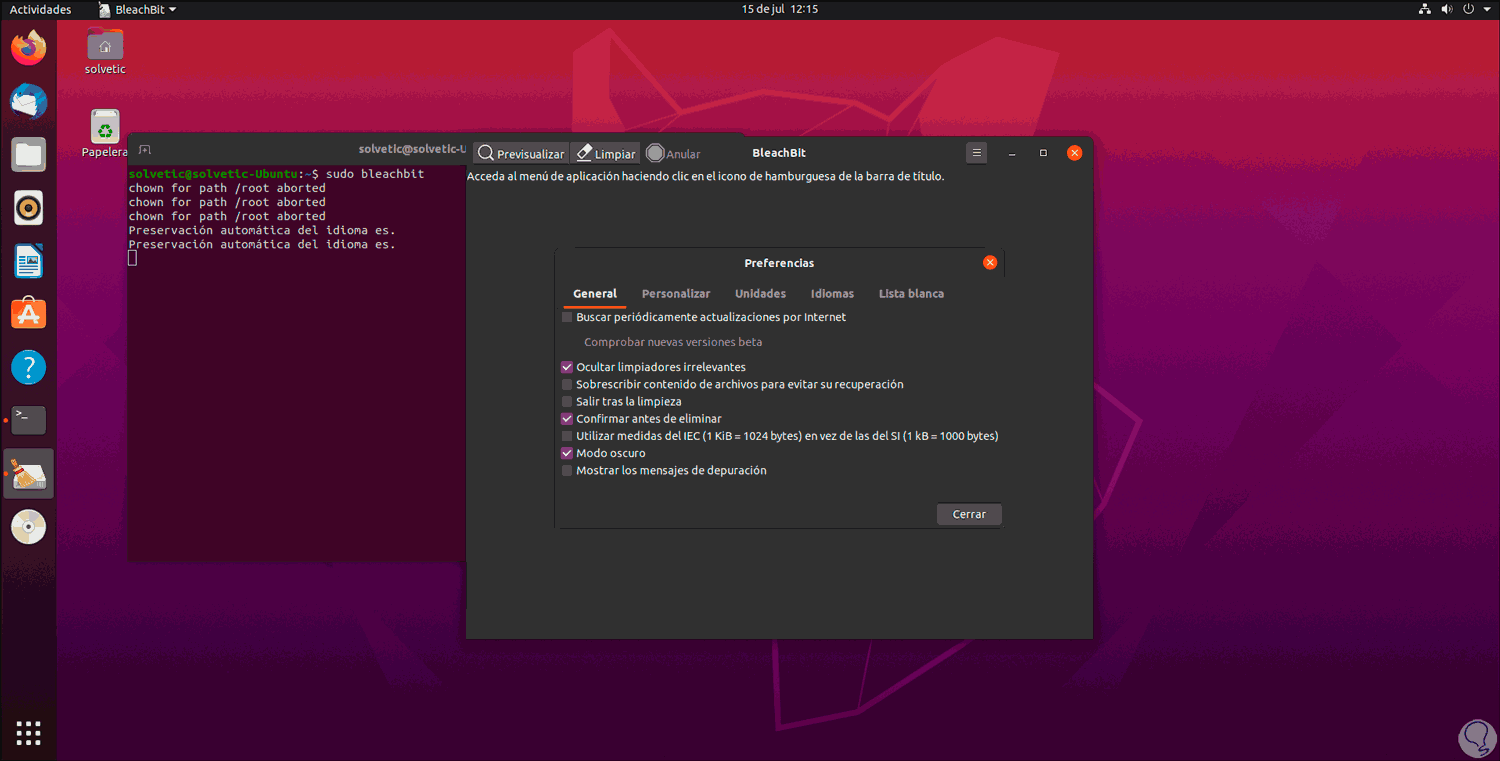Viewport: 1500px width, 761px height.
Task: Uncheck Ocultar limpiadores irrelevantes
Action: point(567,367)
